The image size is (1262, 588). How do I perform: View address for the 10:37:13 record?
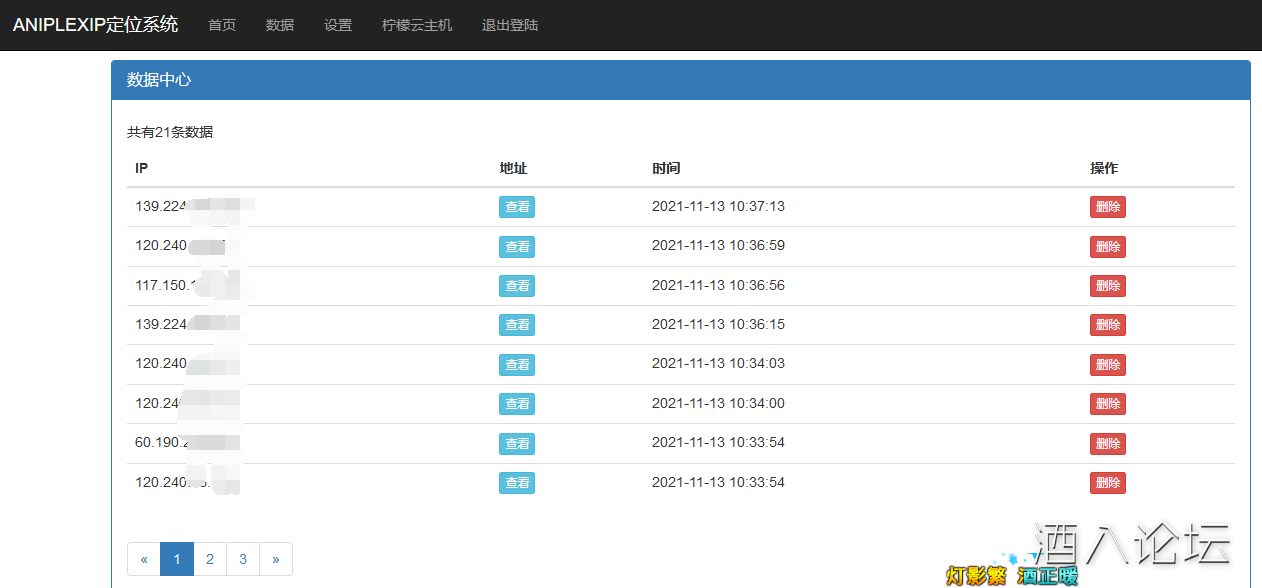[517, 207]
